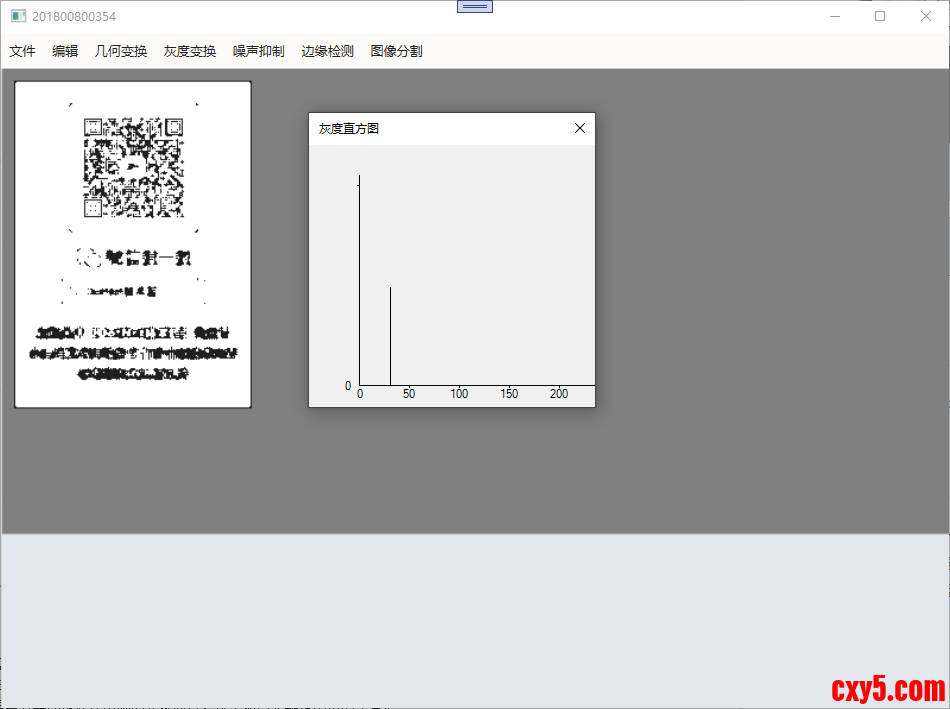The width and height of the screenshot is (950, 709).
Task: Click the 噪声抑制 menu item
Action: 259,51
